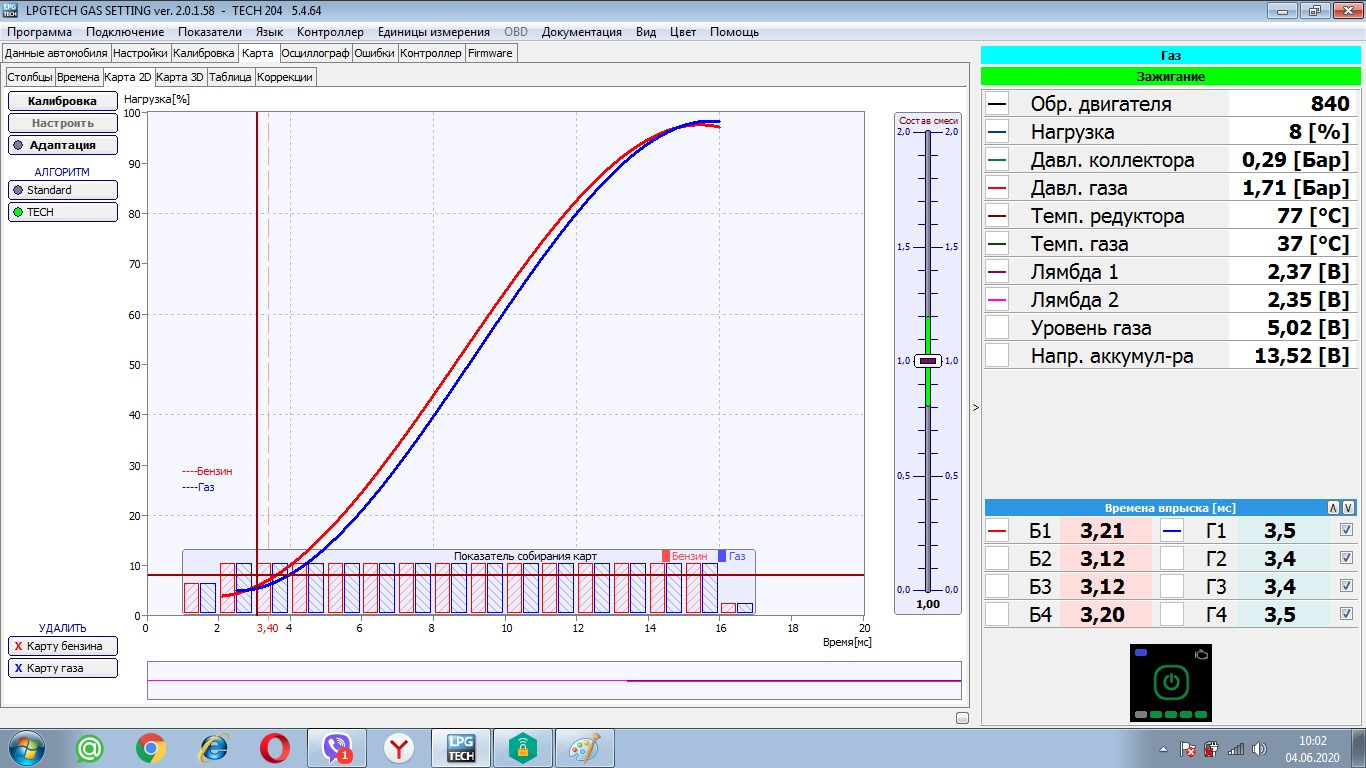1366x768 pixels.
Task: Click the Калибровка button on left panel
Action: point(62,101)
